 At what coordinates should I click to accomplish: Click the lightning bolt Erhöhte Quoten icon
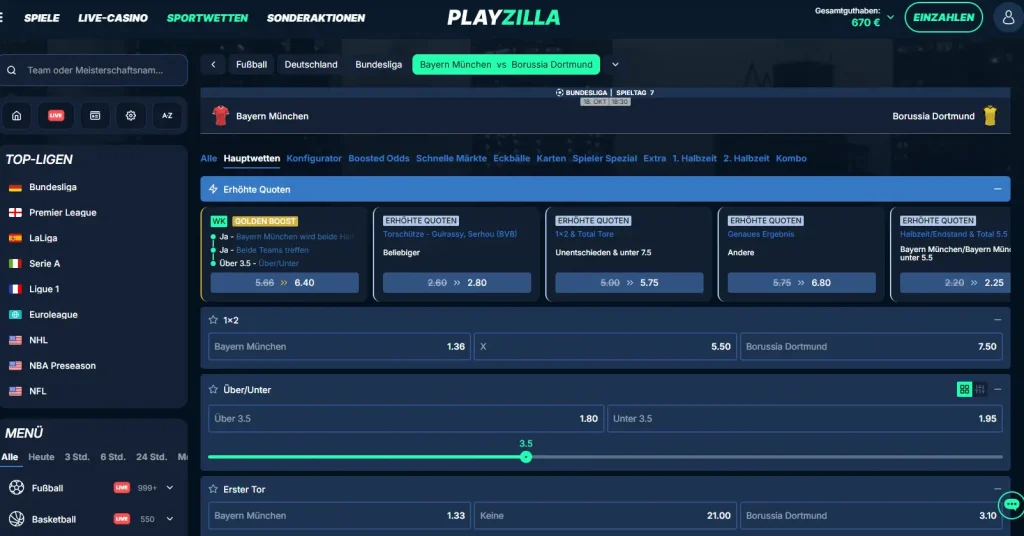(x=213, y=189)
